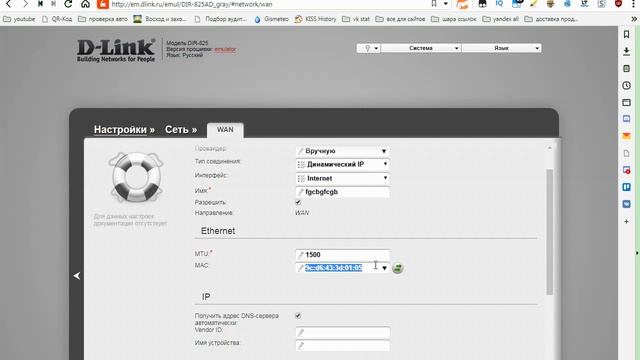The image size is (640, 360).
Task: Open the KISS History bookmark
Action: [x=316, y=19]
